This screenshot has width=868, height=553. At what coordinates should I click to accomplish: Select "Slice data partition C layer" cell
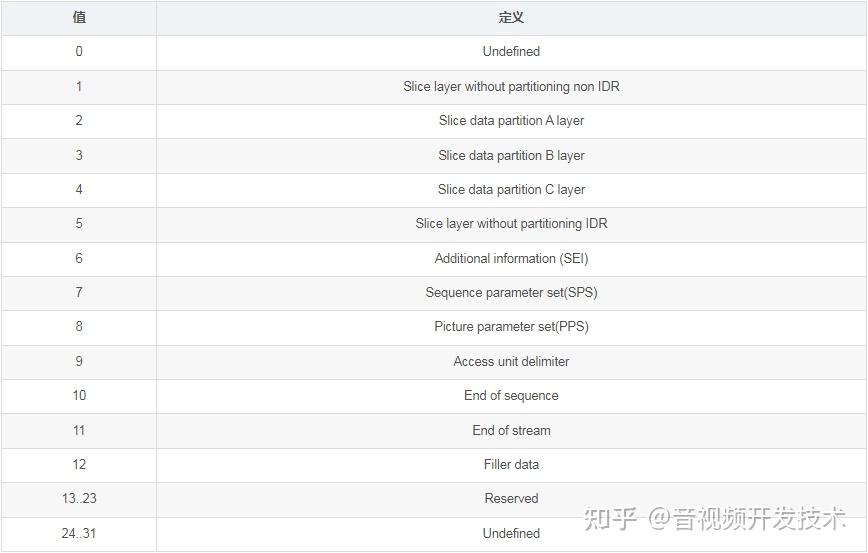[511, 190]
